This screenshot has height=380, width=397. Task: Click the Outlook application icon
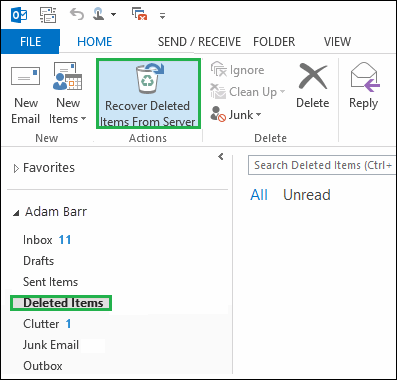coord(19,15)
